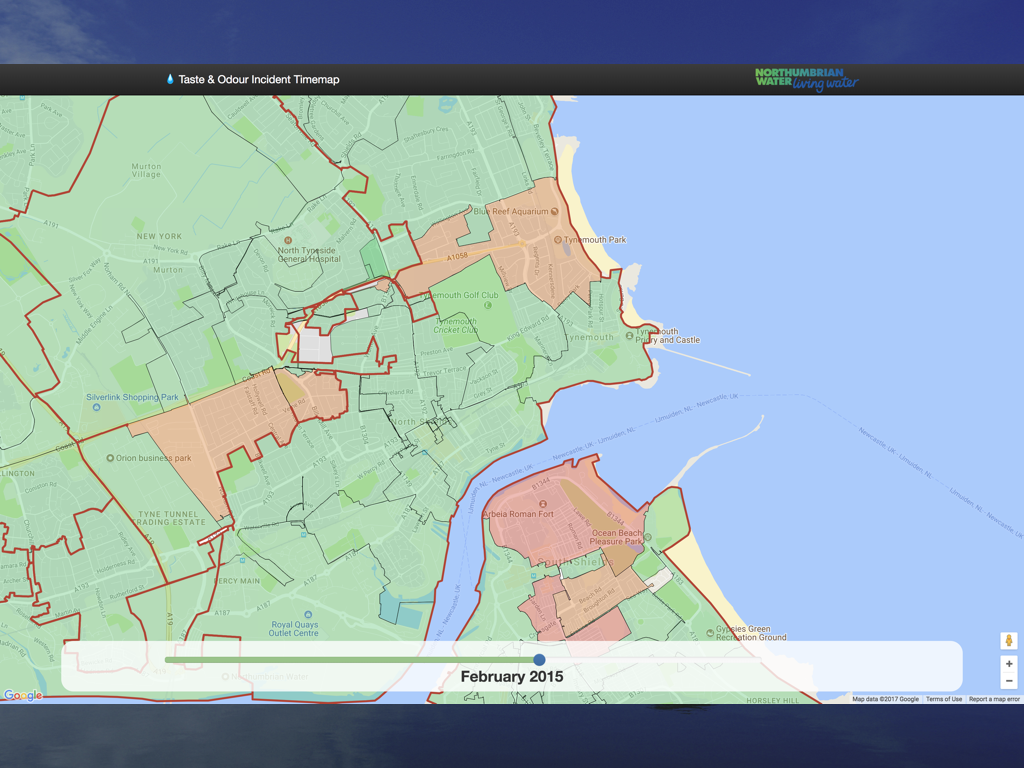Click the timeline slider handle at February 2015
The width and height of the screenshot is (1024, 768).
tap(539, 660)
